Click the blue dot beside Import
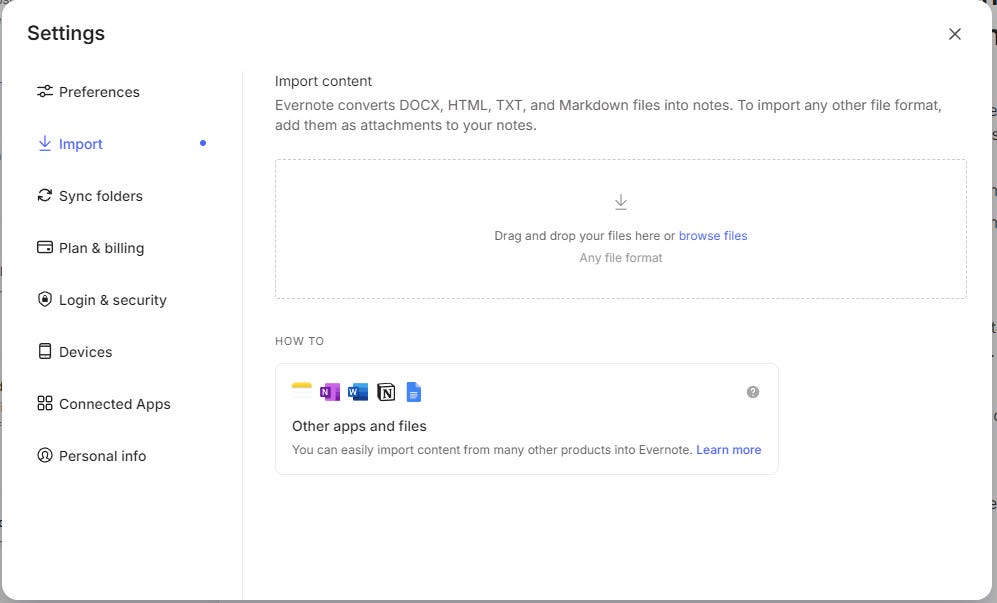 click(x=203, y=143)
